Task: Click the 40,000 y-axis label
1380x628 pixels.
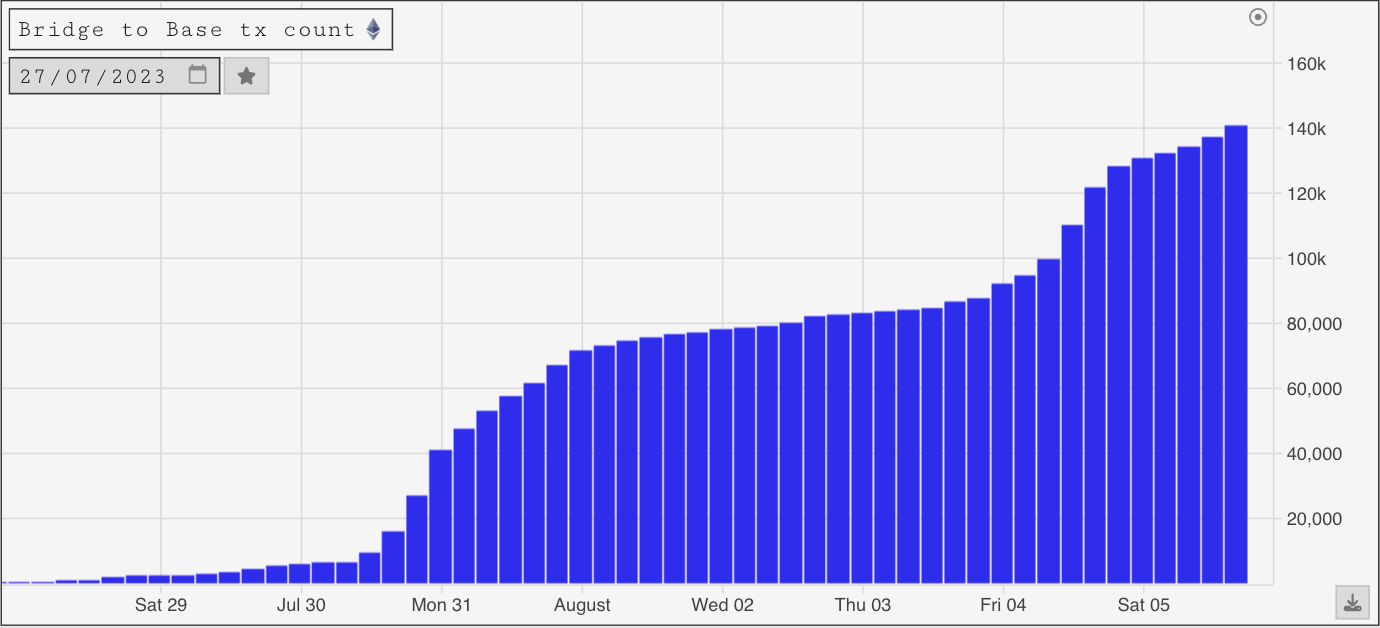Action: click(x=1313, y=454)
